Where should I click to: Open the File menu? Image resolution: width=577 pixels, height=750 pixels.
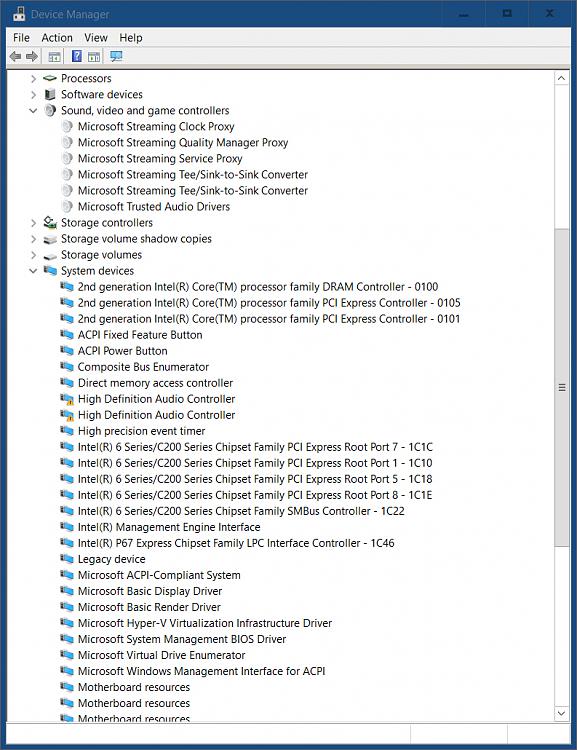[x=21, y=38]
